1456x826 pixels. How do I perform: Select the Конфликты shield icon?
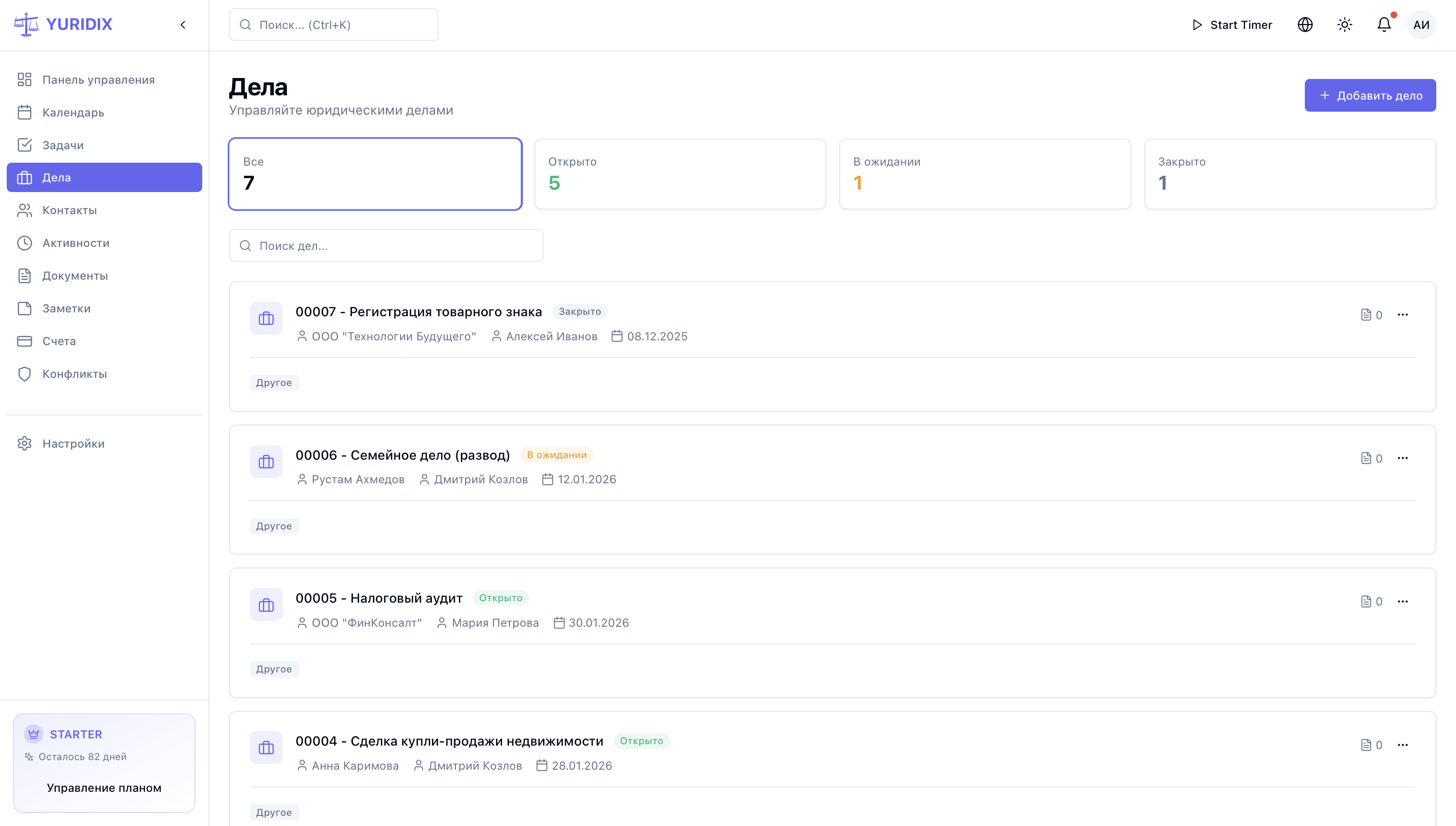pos(25,374)
